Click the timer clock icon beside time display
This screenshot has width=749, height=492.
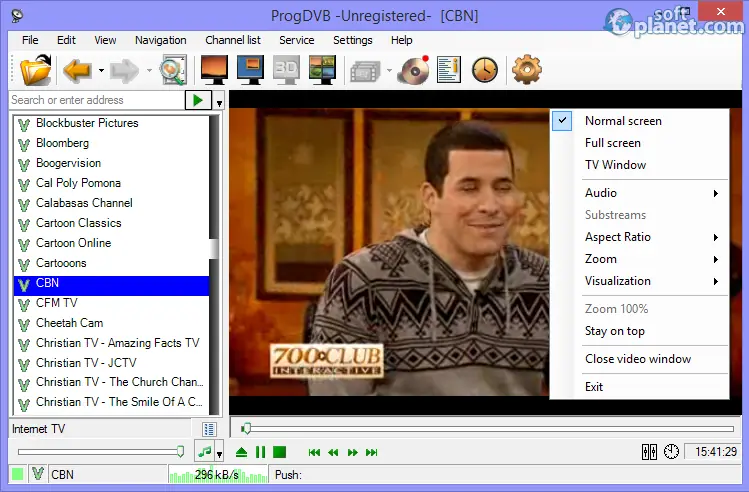pyautogui.click(x=671, y=451)
